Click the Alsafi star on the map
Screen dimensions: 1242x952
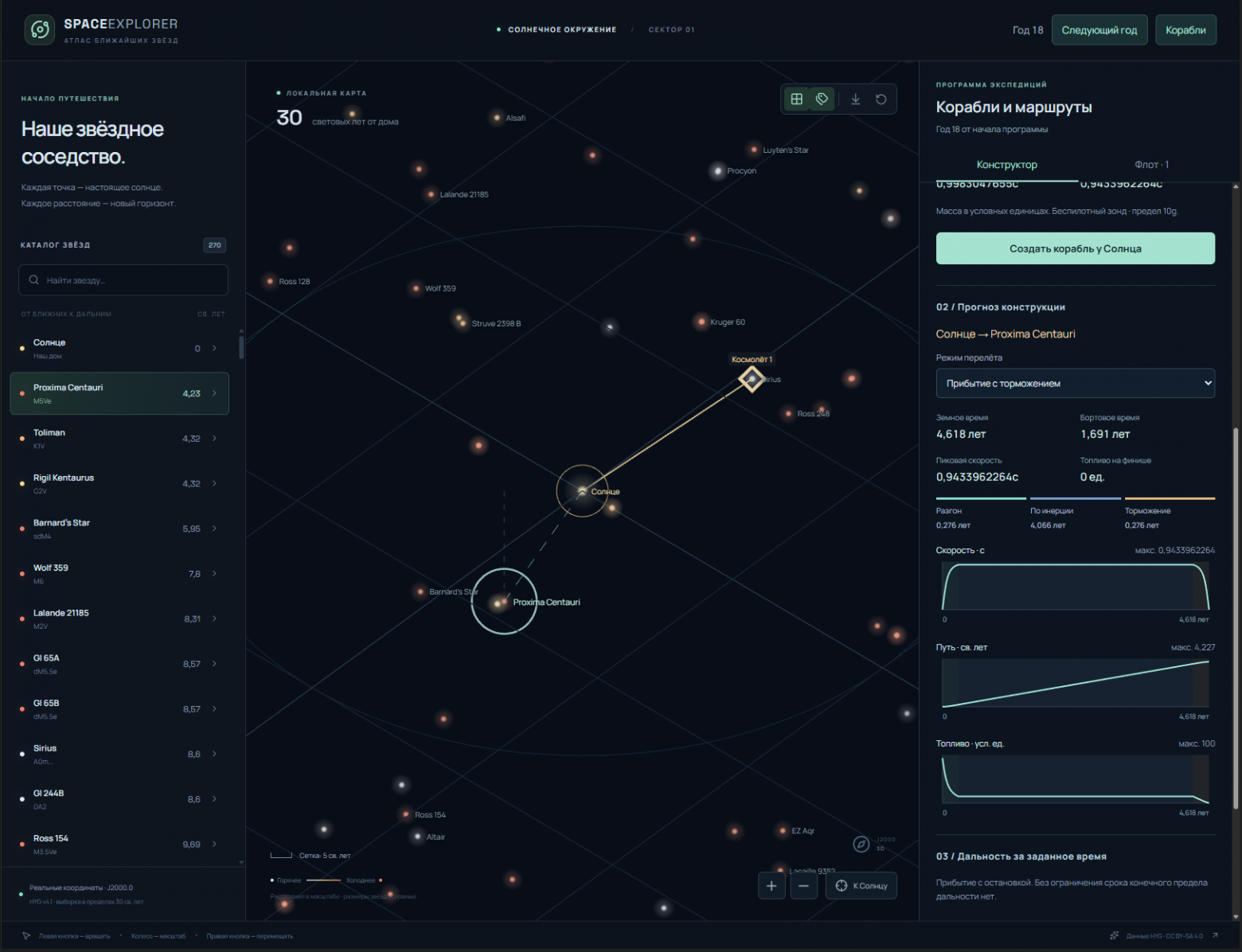498,118
